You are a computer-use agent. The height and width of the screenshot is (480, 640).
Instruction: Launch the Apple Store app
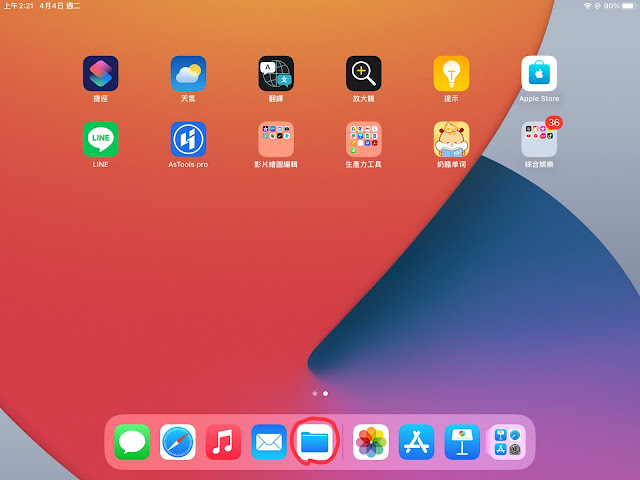pos(539,73)
